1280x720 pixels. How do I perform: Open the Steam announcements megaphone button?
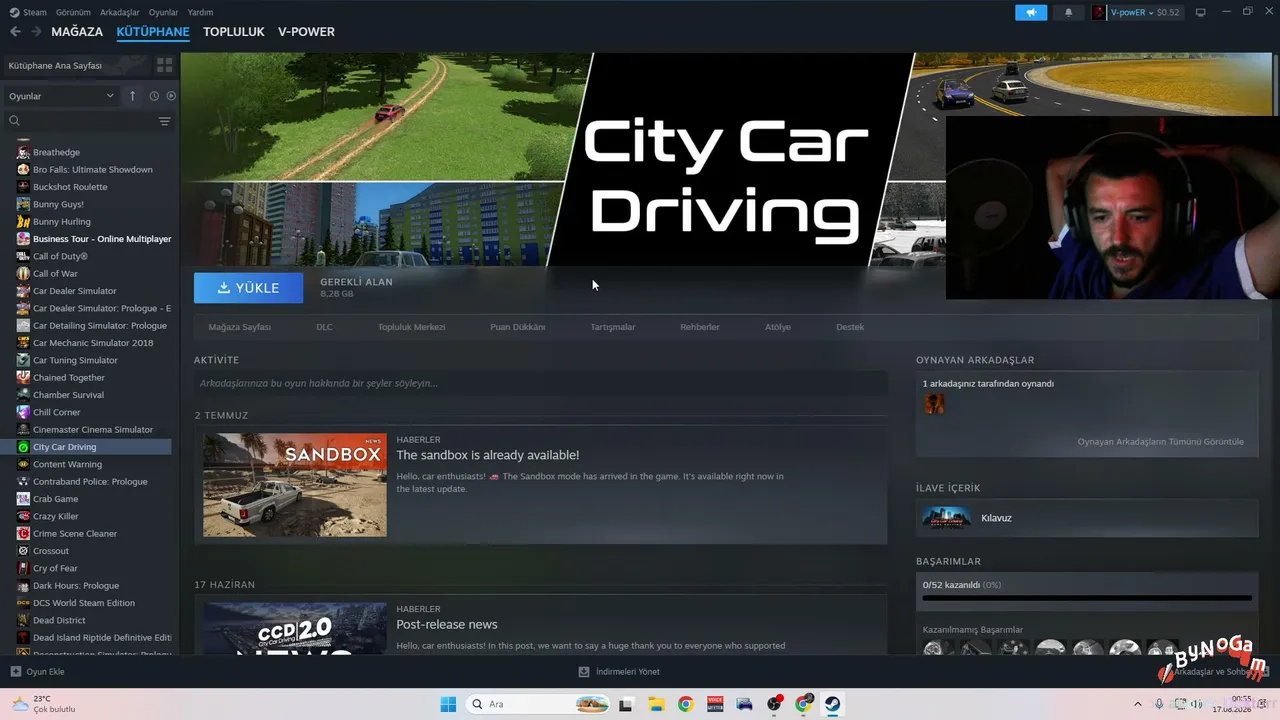pyautogui.click(x=1030, y=12)
